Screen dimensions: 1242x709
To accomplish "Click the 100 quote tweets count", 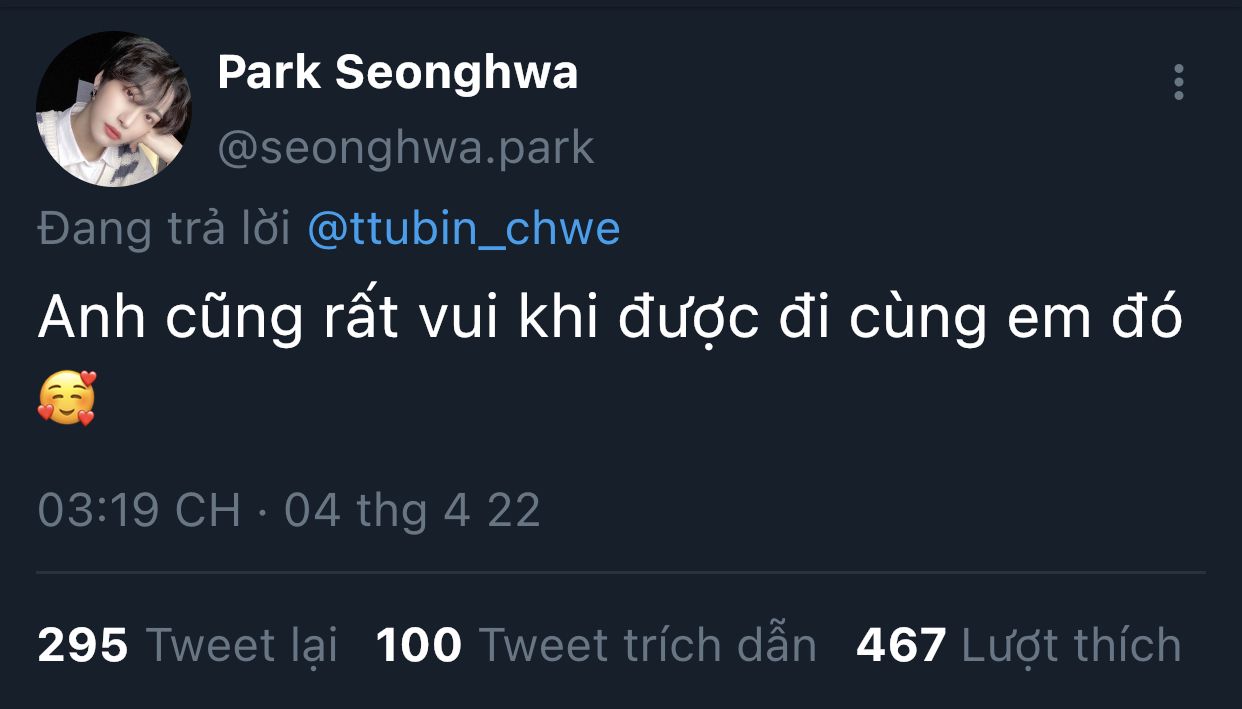I will click(x=419, y=645).
